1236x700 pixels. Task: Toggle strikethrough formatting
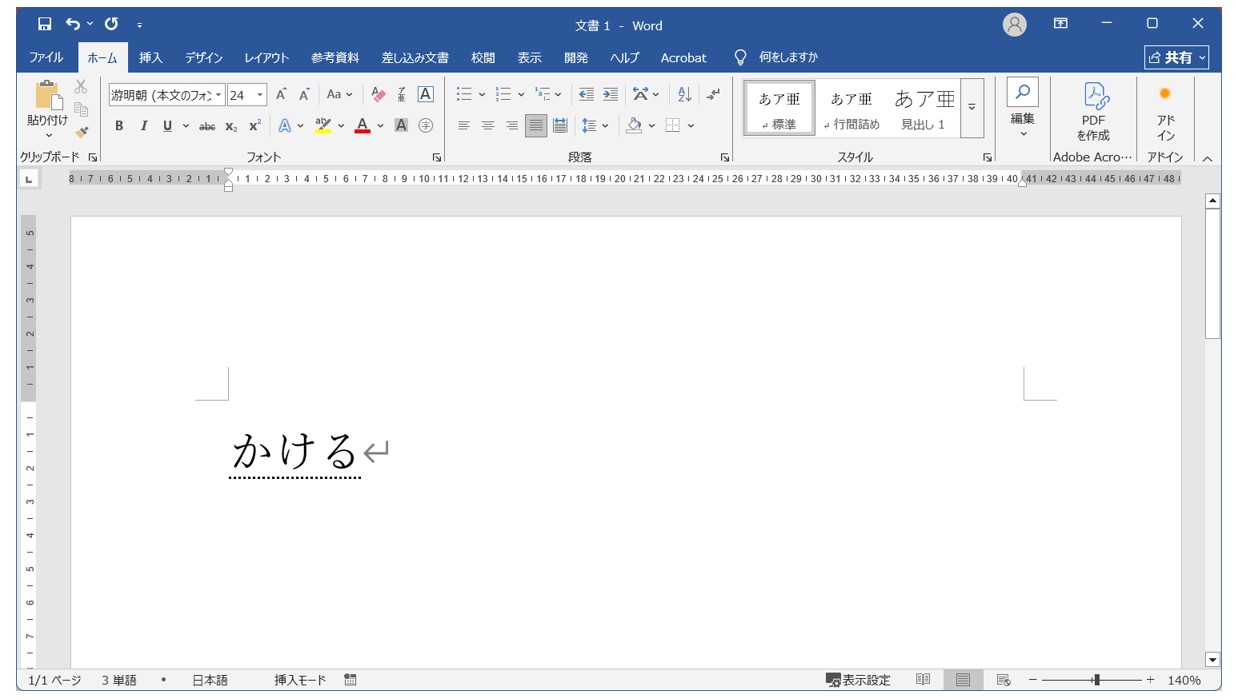(x=207, y=126)
